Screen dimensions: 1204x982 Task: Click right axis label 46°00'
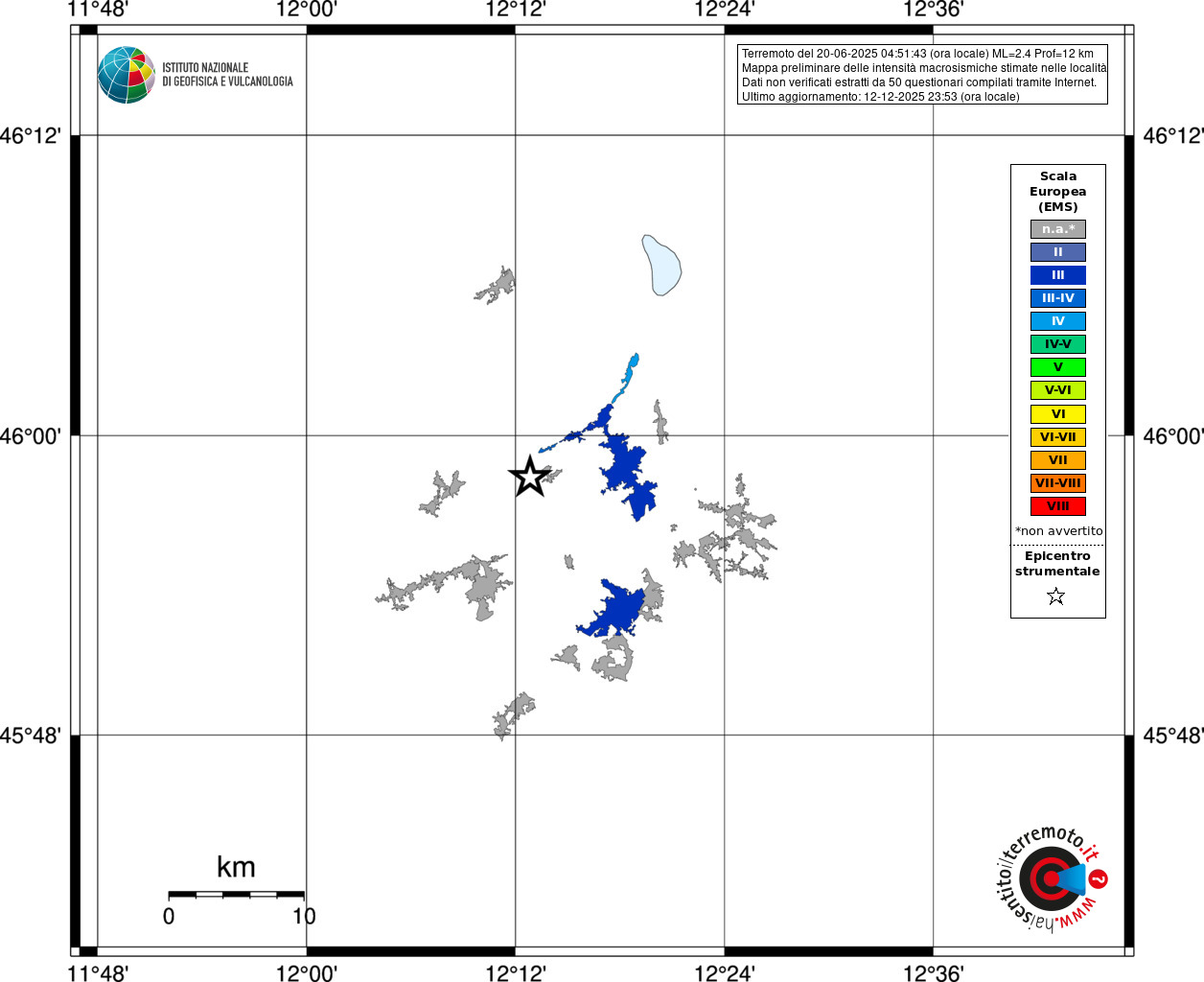(x=1173, y=436)
